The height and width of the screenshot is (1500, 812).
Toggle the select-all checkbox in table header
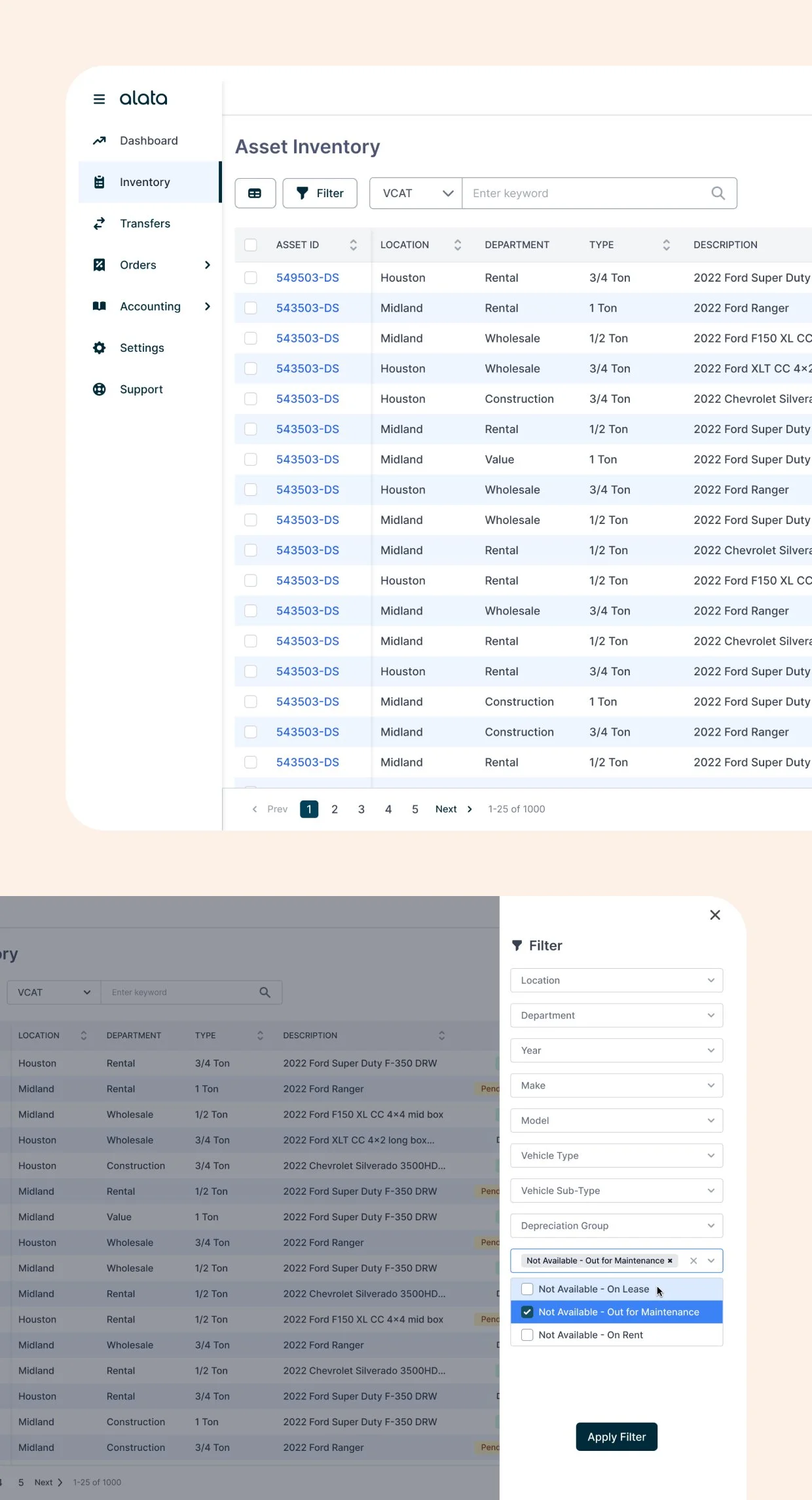pyautogui.click(x=251, y=244)
